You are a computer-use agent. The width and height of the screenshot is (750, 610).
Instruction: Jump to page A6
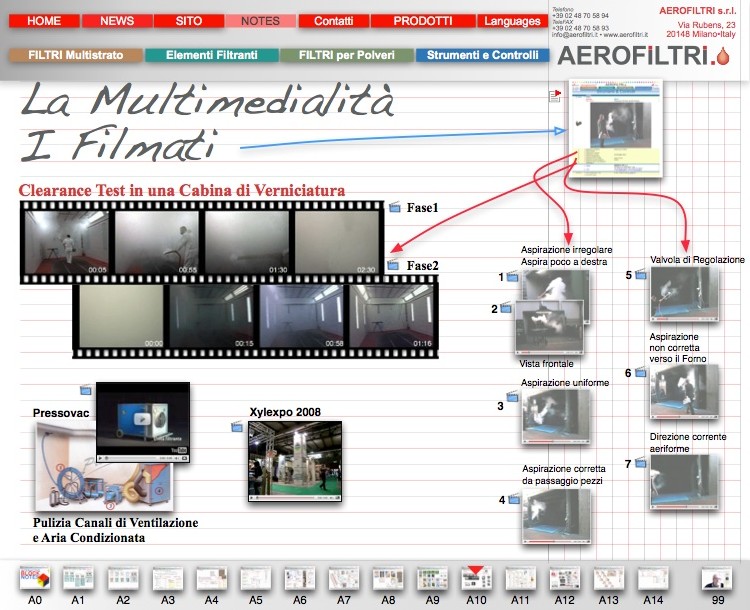tap(299, 578)
